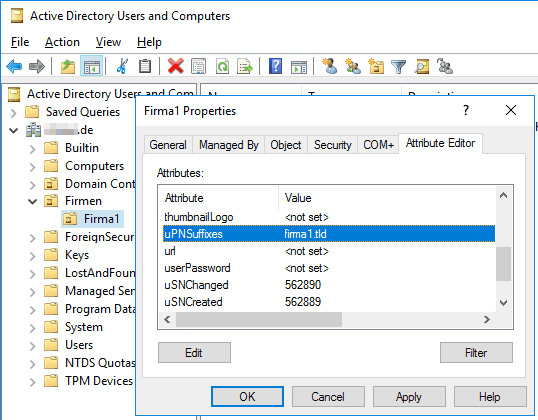Click the red Delete X icon

point(175,66)
